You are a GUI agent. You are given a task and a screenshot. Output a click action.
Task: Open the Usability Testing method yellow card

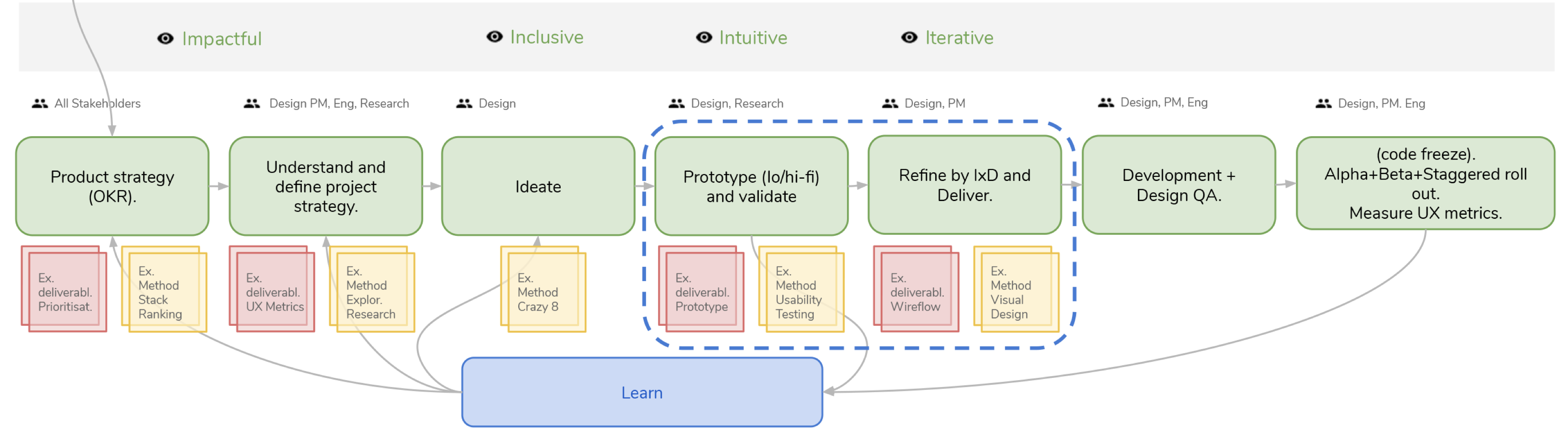click(x=801, y=289)
